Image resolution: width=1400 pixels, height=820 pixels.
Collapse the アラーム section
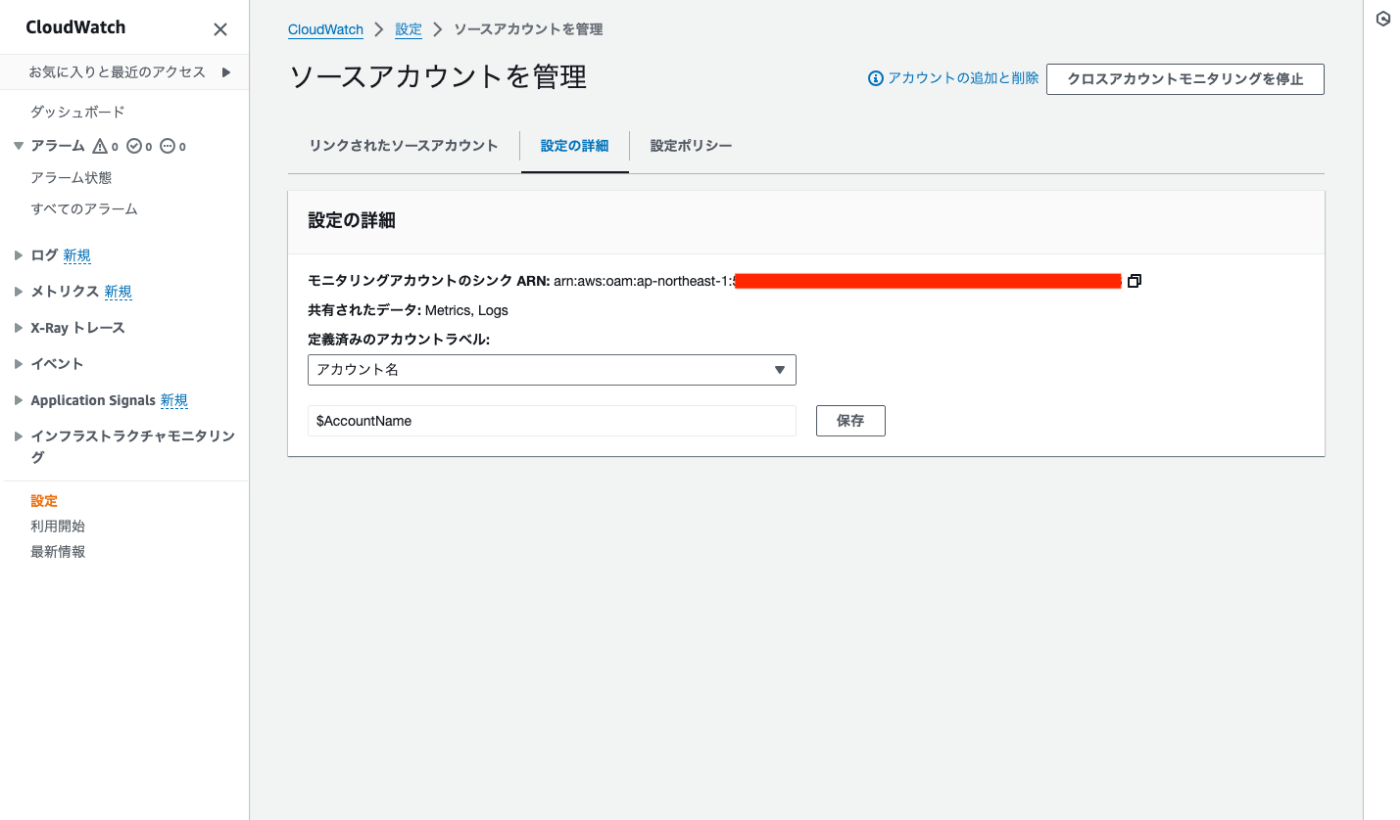pos(18,146)
